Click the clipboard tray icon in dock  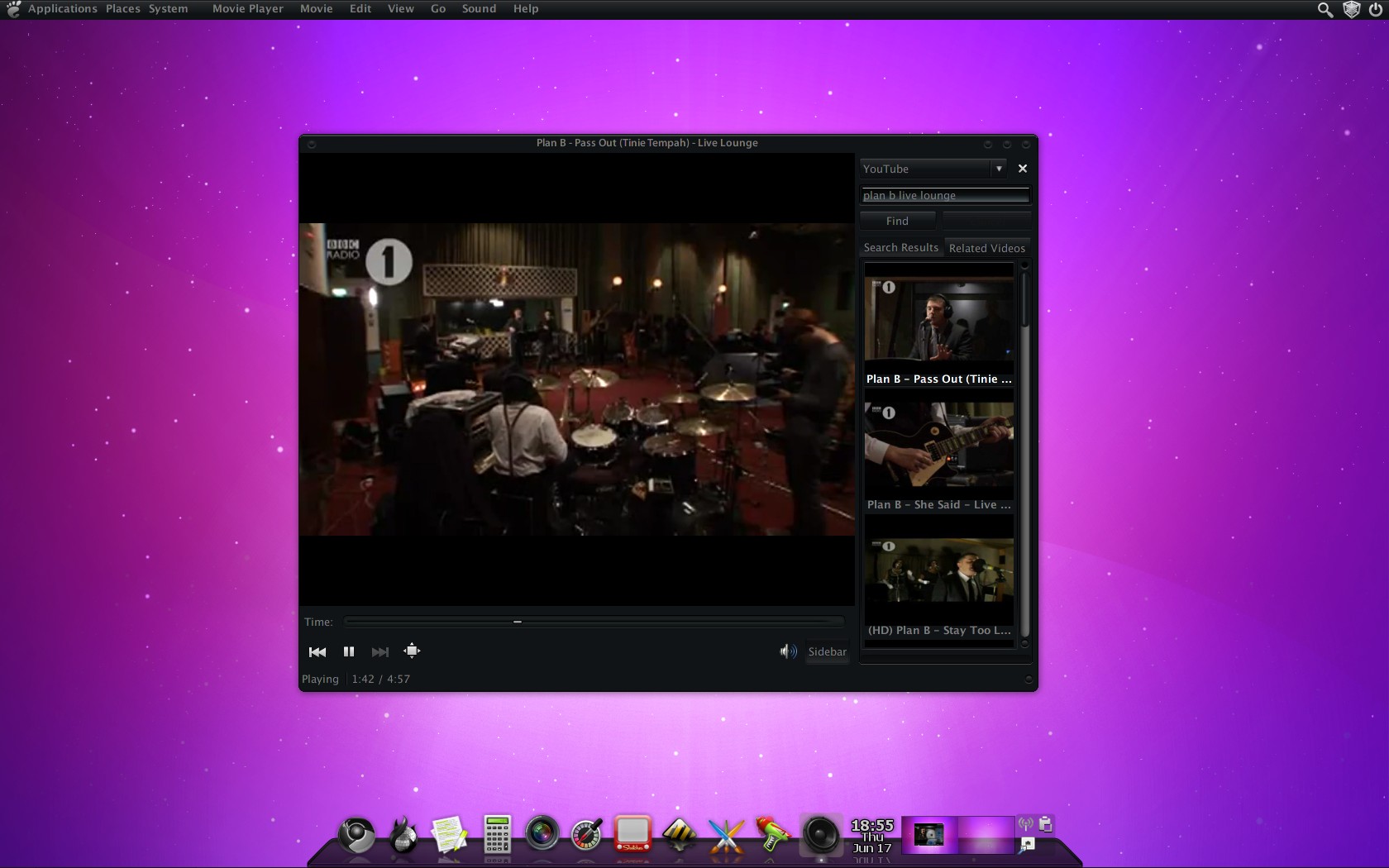[1046, 824]
